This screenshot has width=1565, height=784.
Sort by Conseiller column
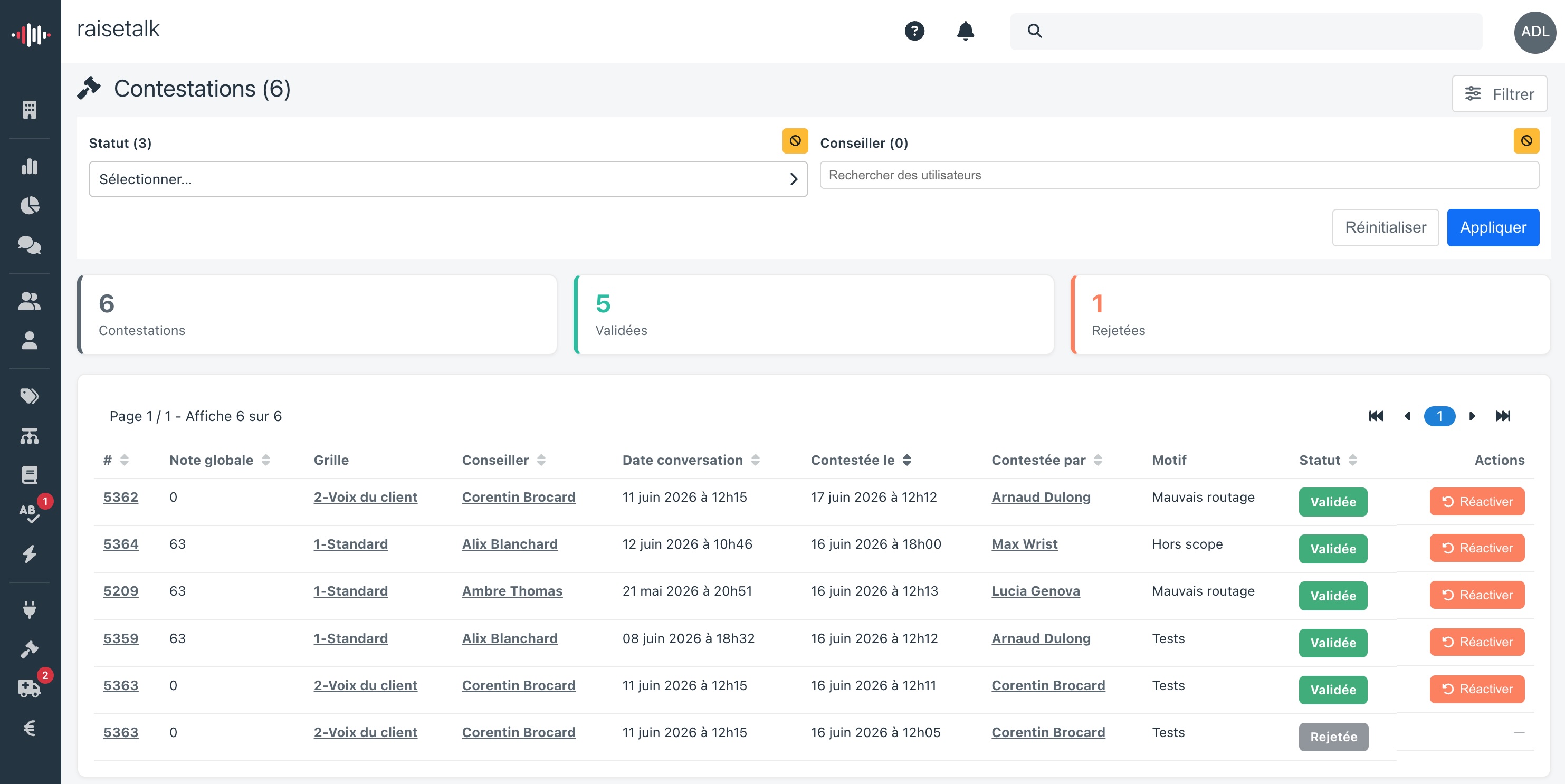(541, 460)
